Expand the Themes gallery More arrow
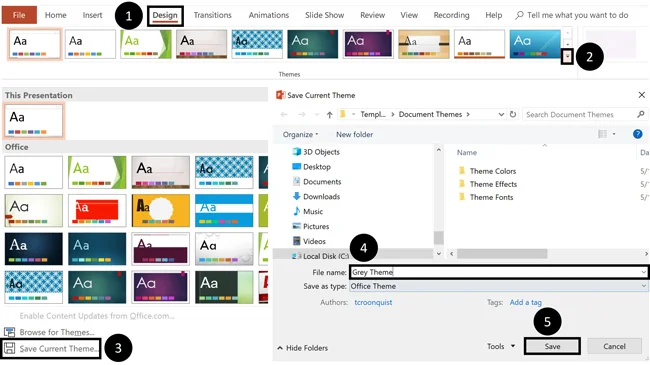This screenshot has width=650, height=365. click(567, 57)
